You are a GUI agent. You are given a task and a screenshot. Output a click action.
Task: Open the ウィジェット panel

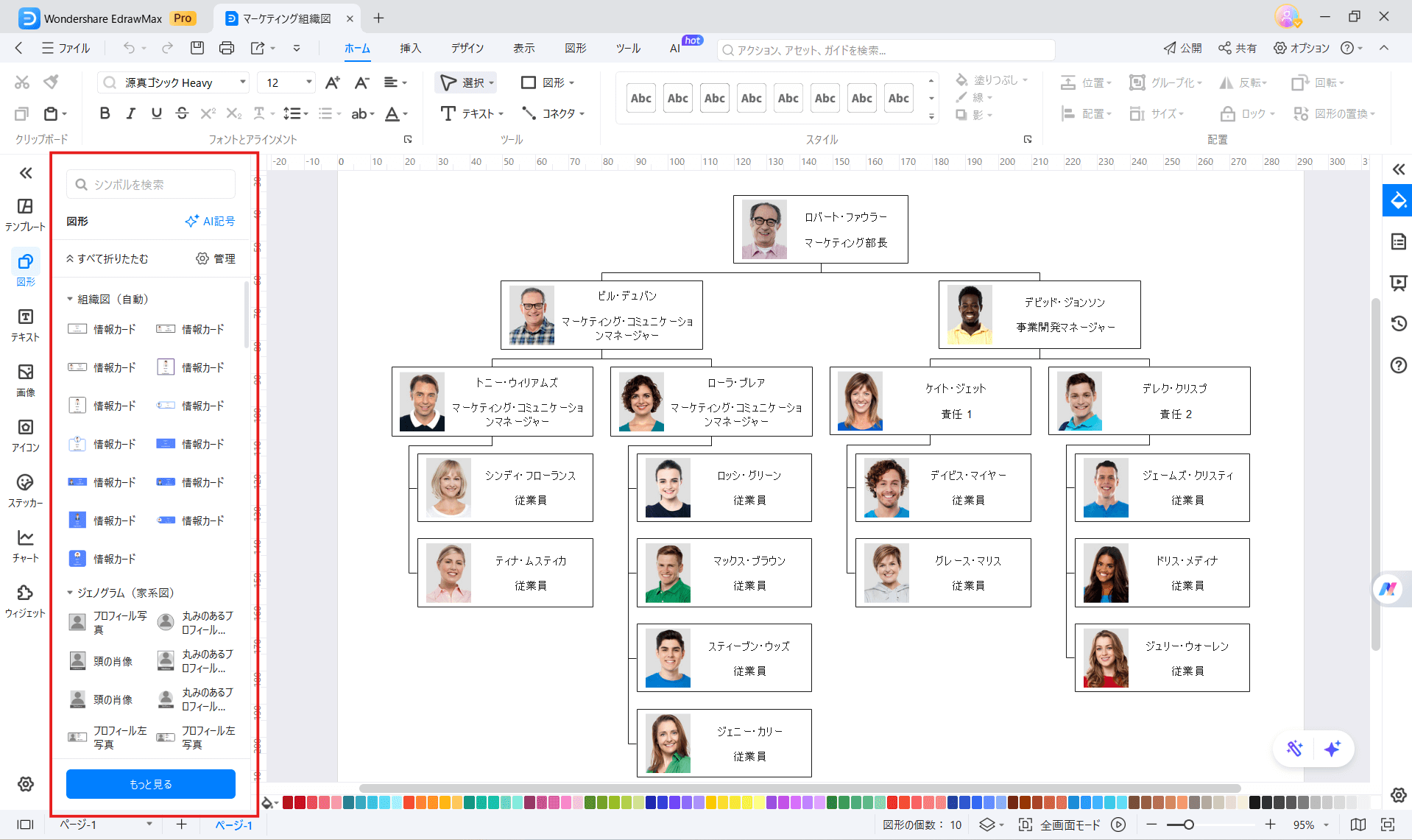tap(25, 600)
